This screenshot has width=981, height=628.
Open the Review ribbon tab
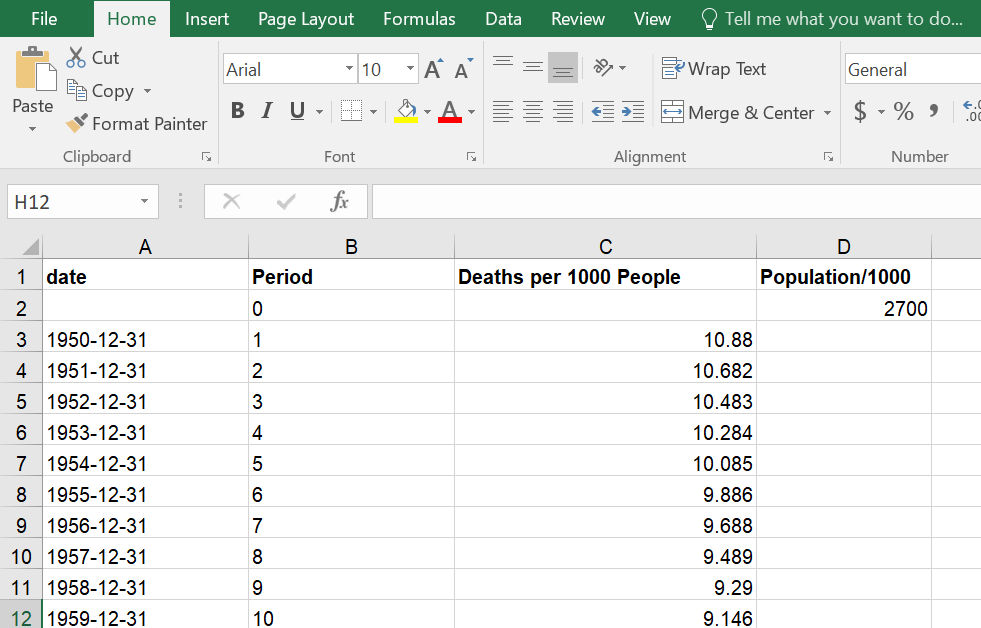point(577,18)
